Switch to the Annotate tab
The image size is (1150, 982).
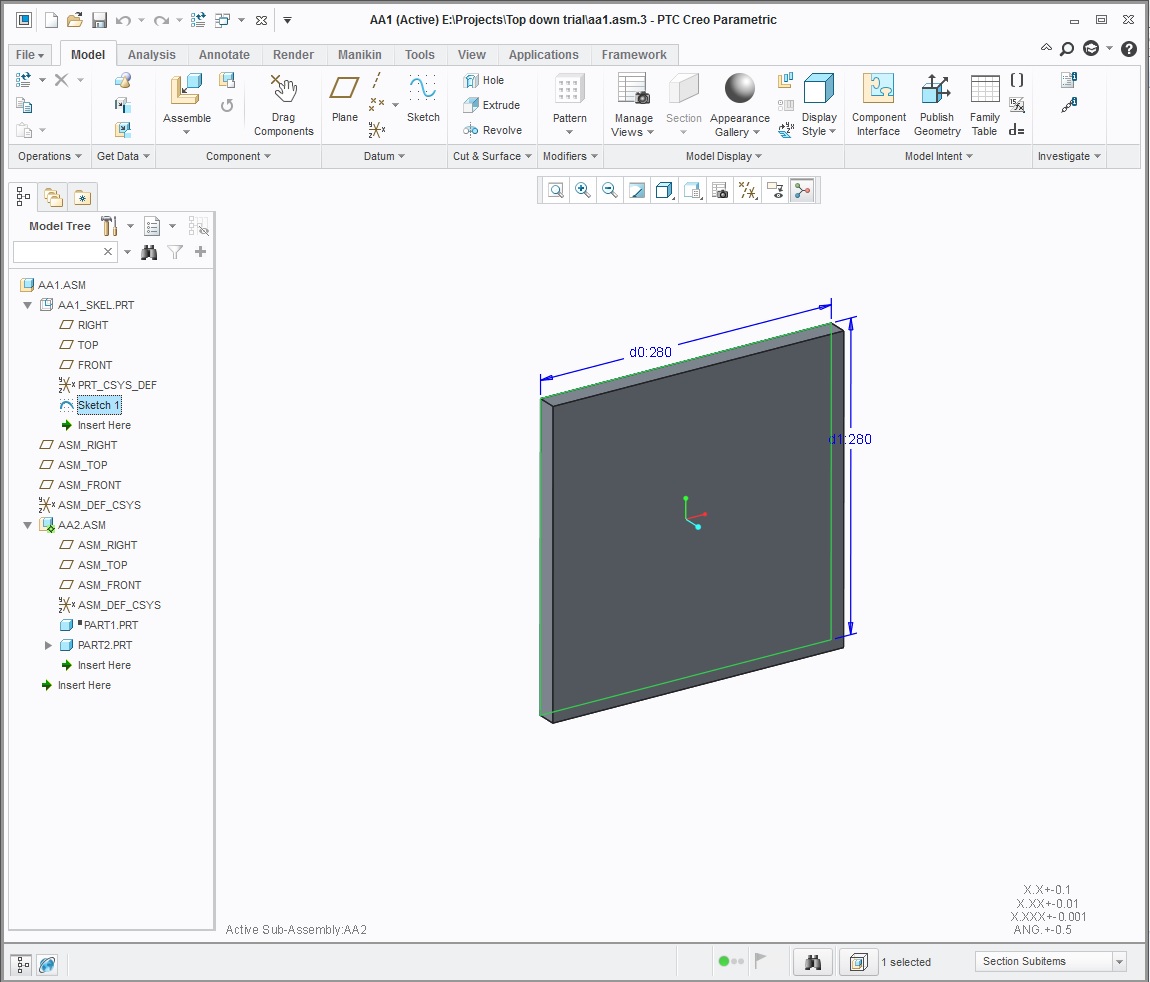coord(224,55)
